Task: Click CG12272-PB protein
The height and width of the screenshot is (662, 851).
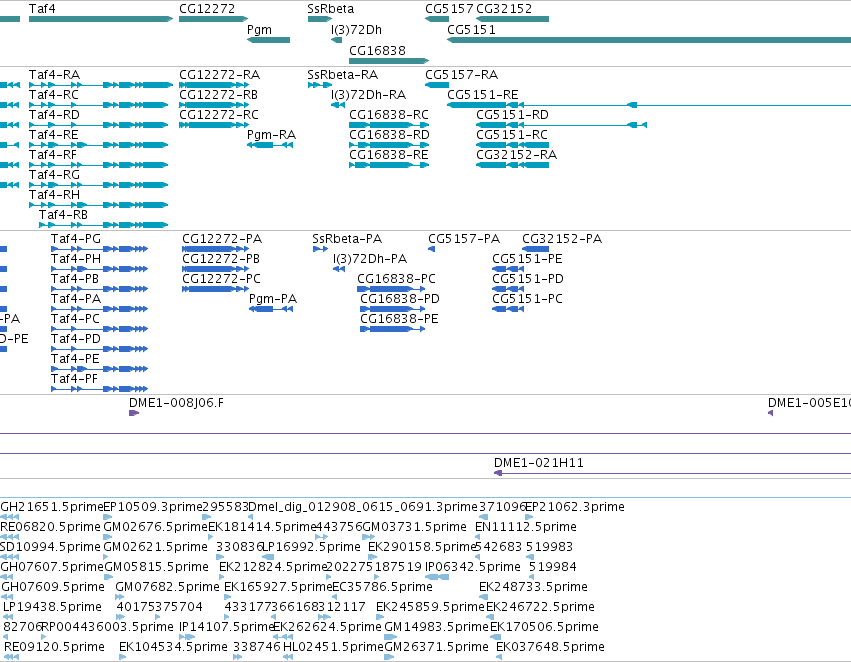Action: 215,269
